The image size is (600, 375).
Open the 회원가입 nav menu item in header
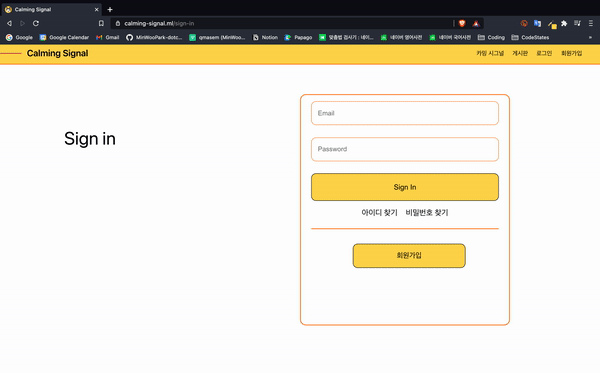(x=572, y=53)
